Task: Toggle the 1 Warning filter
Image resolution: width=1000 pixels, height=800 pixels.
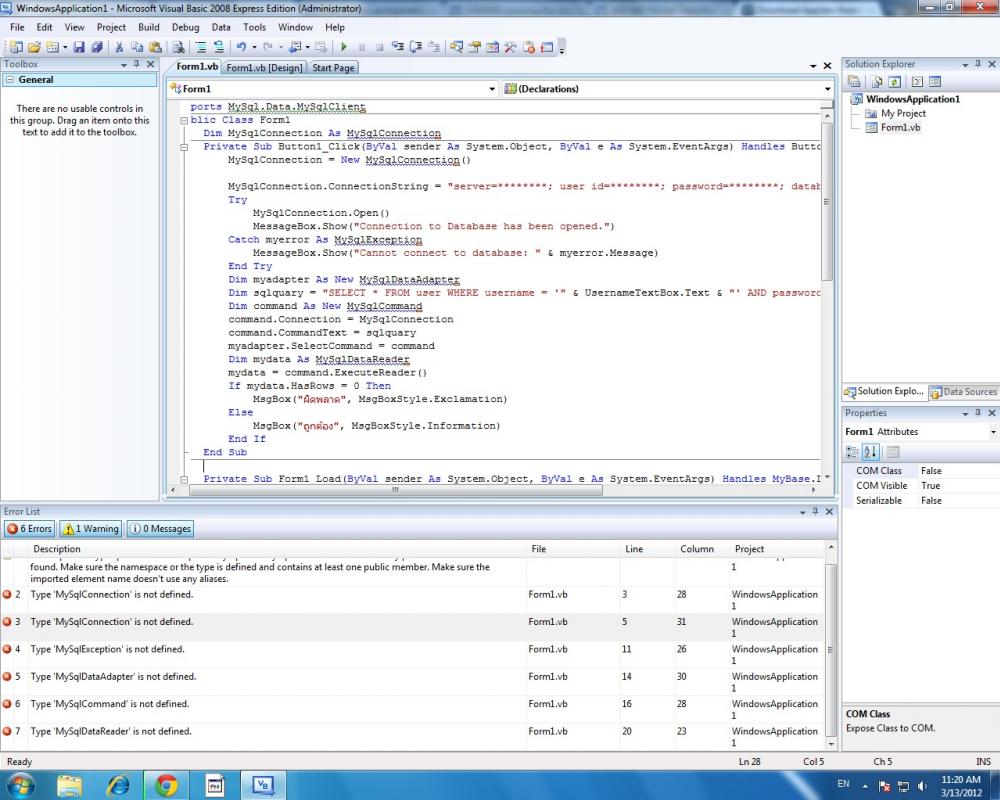Action: [x=90, y=529]
